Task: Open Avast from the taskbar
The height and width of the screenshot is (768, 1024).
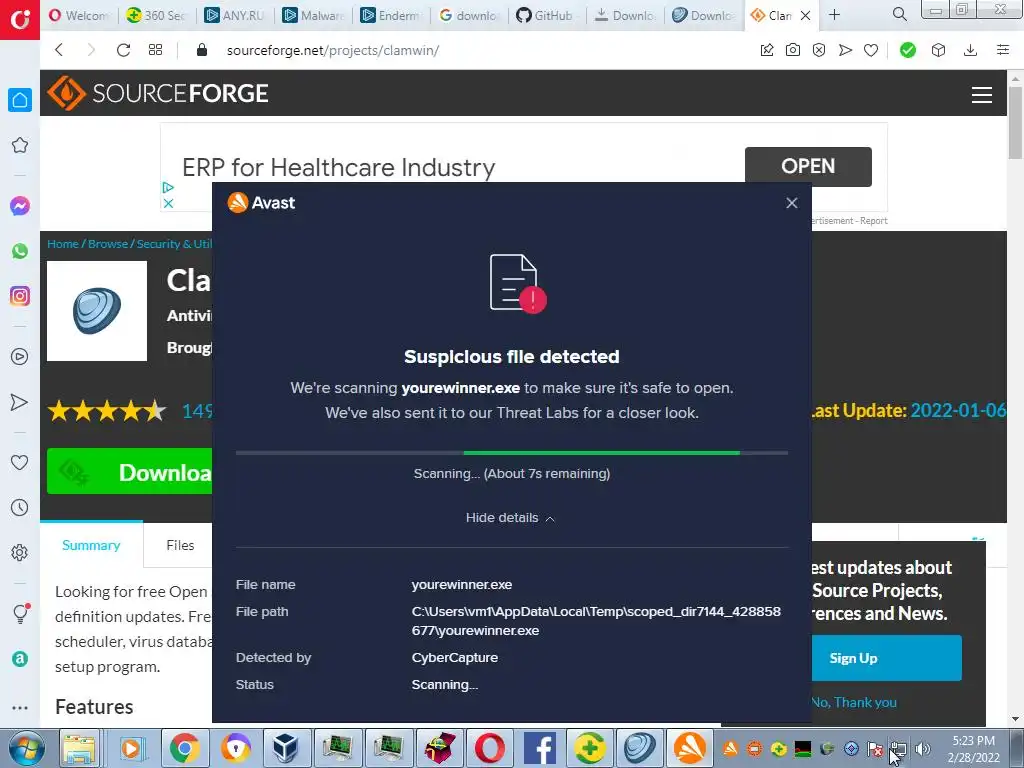Action: click(690, 748)
